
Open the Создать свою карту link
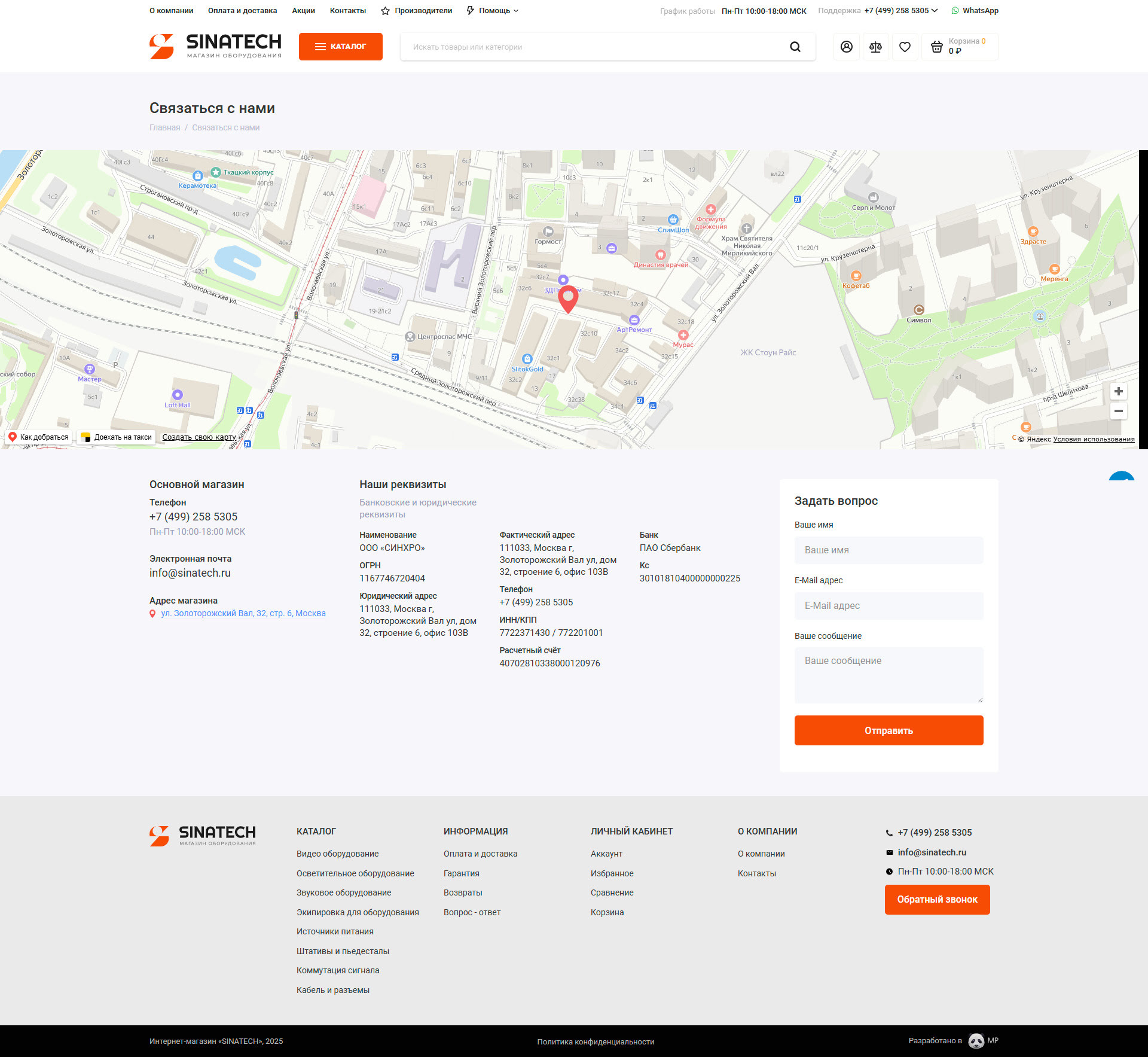click(x=199, y=437)
